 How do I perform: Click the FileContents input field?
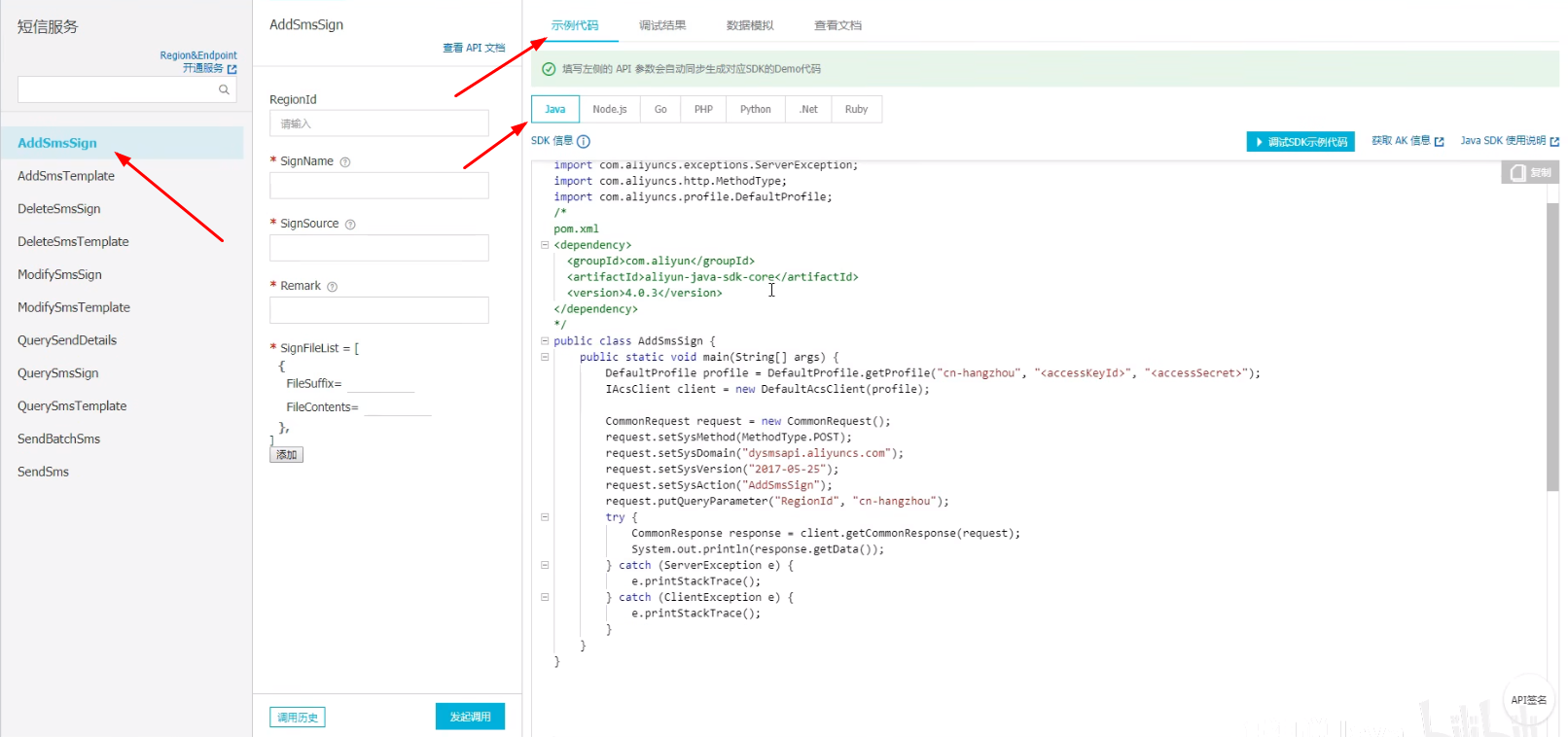tap(398, 407)
